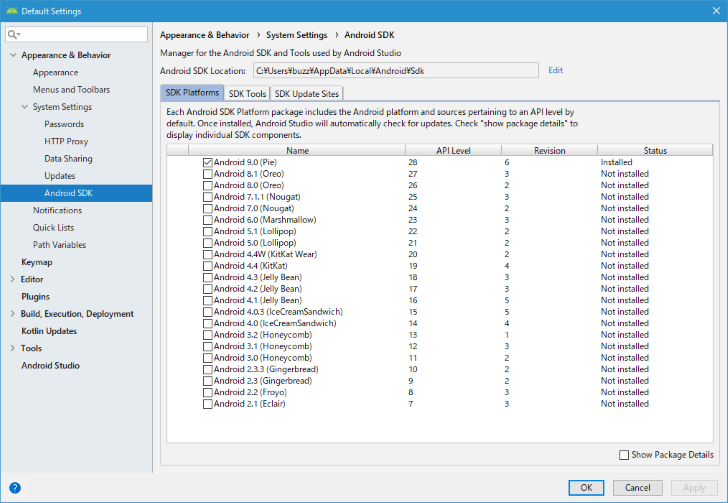This screenshot has width=728, height=503.
Task: Open Notifications settings
Action: pos(57,210)
